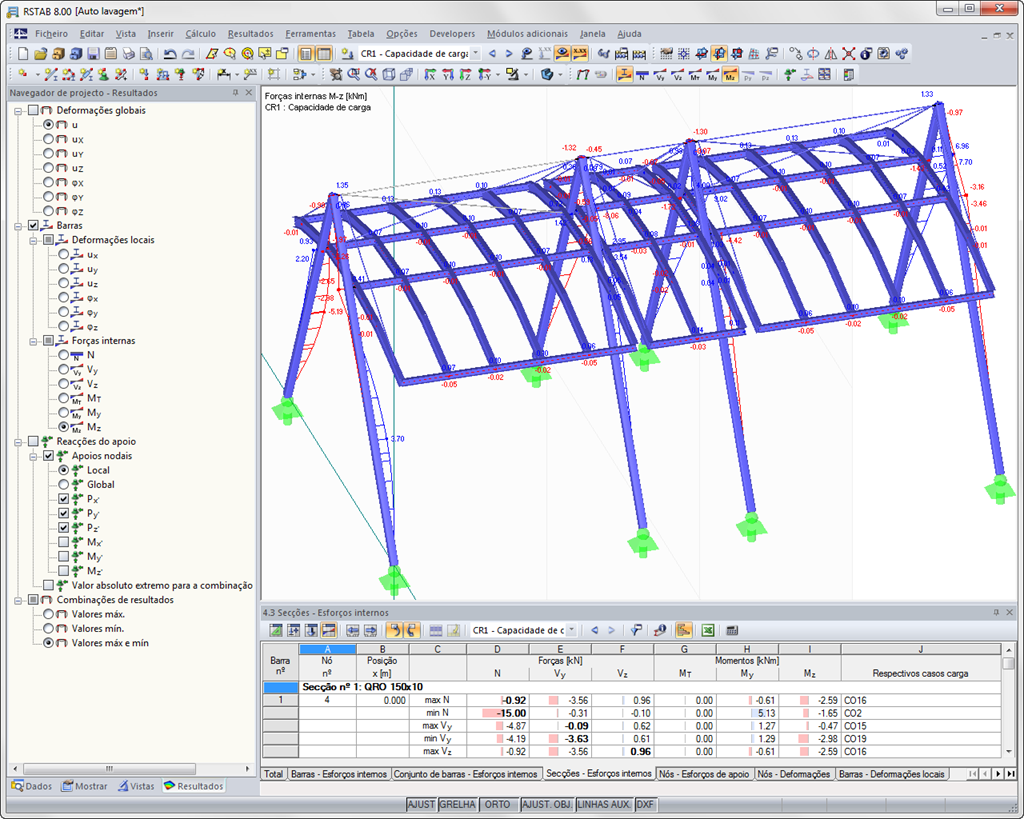The width and height of the screenshot is (1024, 819).
Task: Switch to the Vistas navigator tab
Action: (x=136, y=786)
